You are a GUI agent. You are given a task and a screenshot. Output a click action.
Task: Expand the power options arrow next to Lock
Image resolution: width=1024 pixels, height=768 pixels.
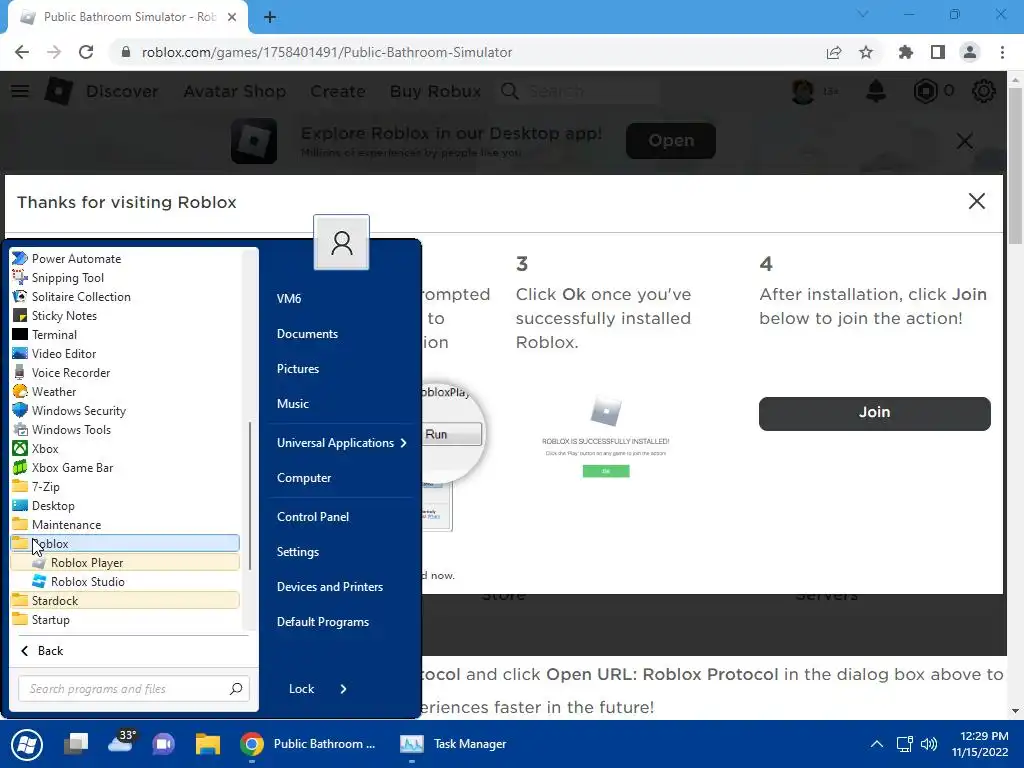coord(343,688)
